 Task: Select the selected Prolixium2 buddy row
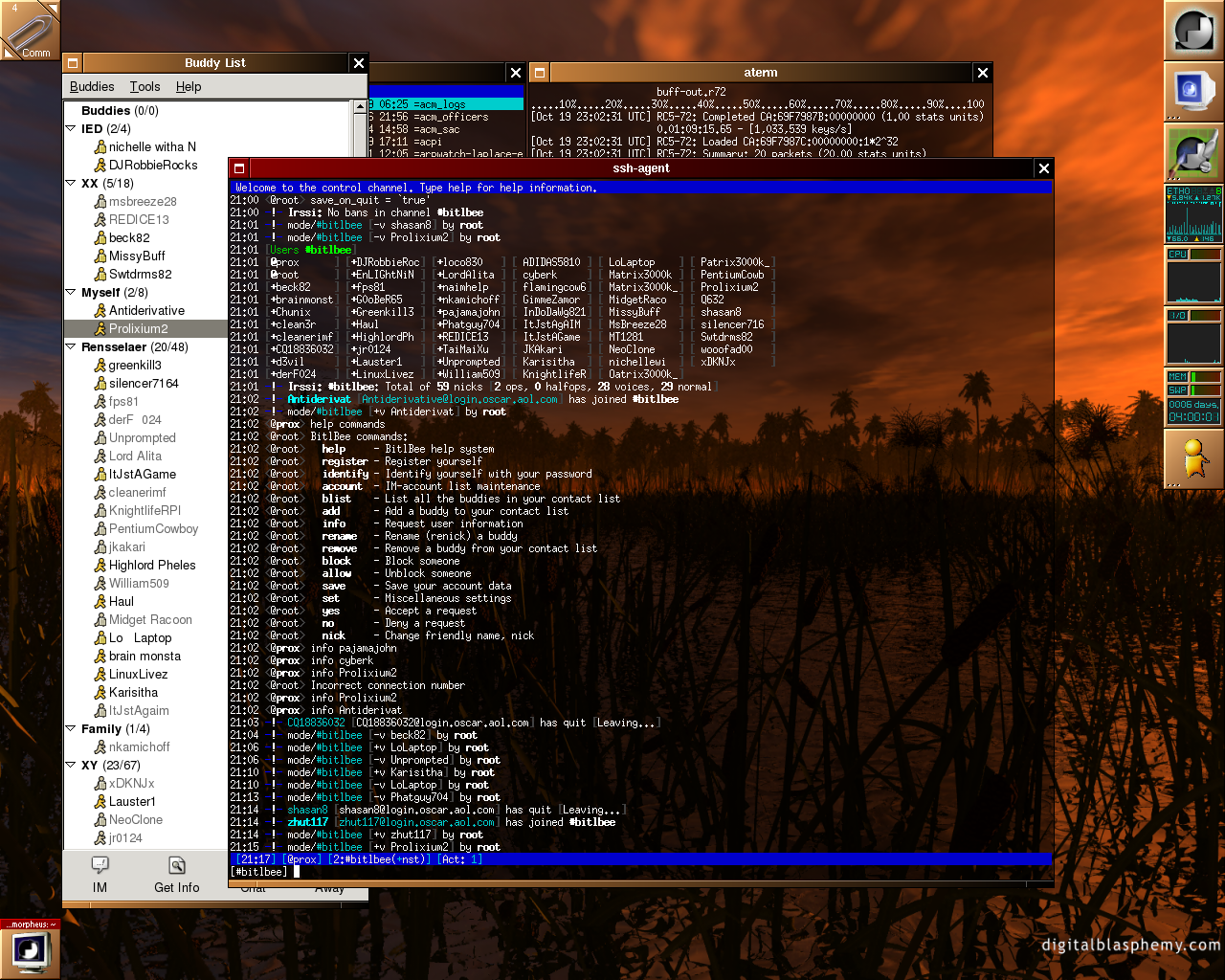[145, 329]
